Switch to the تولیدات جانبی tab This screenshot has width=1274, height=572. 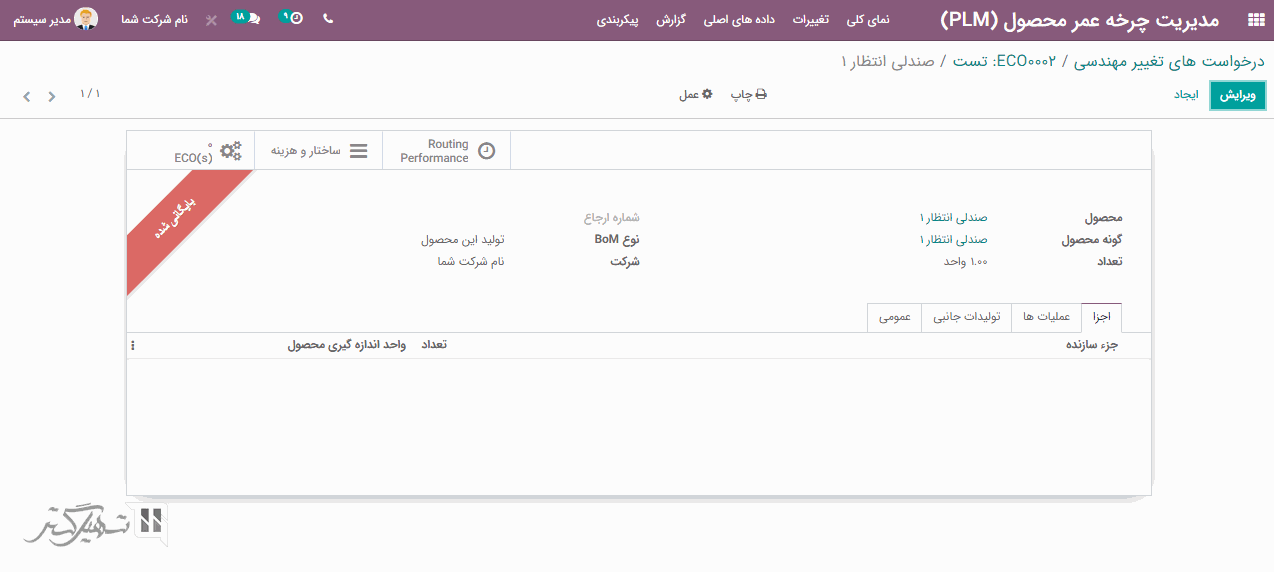(966, 317)
